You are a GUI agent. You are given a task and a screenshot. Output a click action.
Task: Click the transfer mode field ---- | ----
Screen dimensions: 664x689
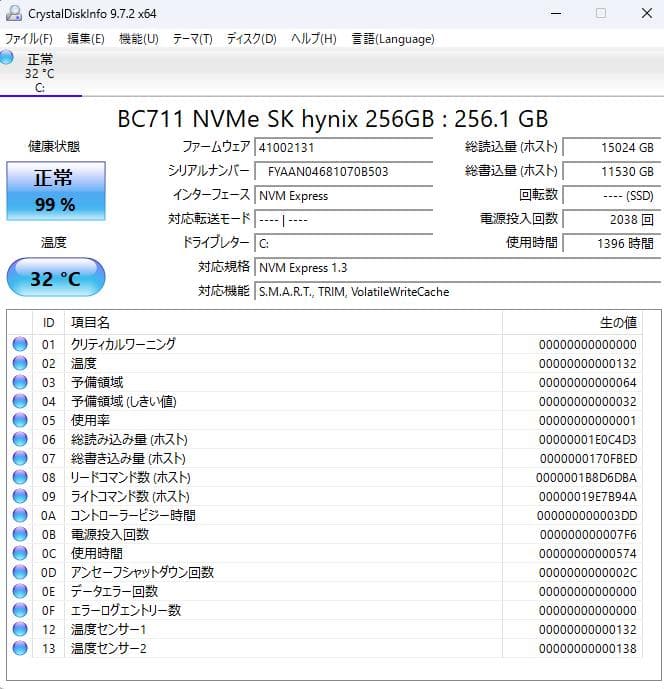pos(344,219)
